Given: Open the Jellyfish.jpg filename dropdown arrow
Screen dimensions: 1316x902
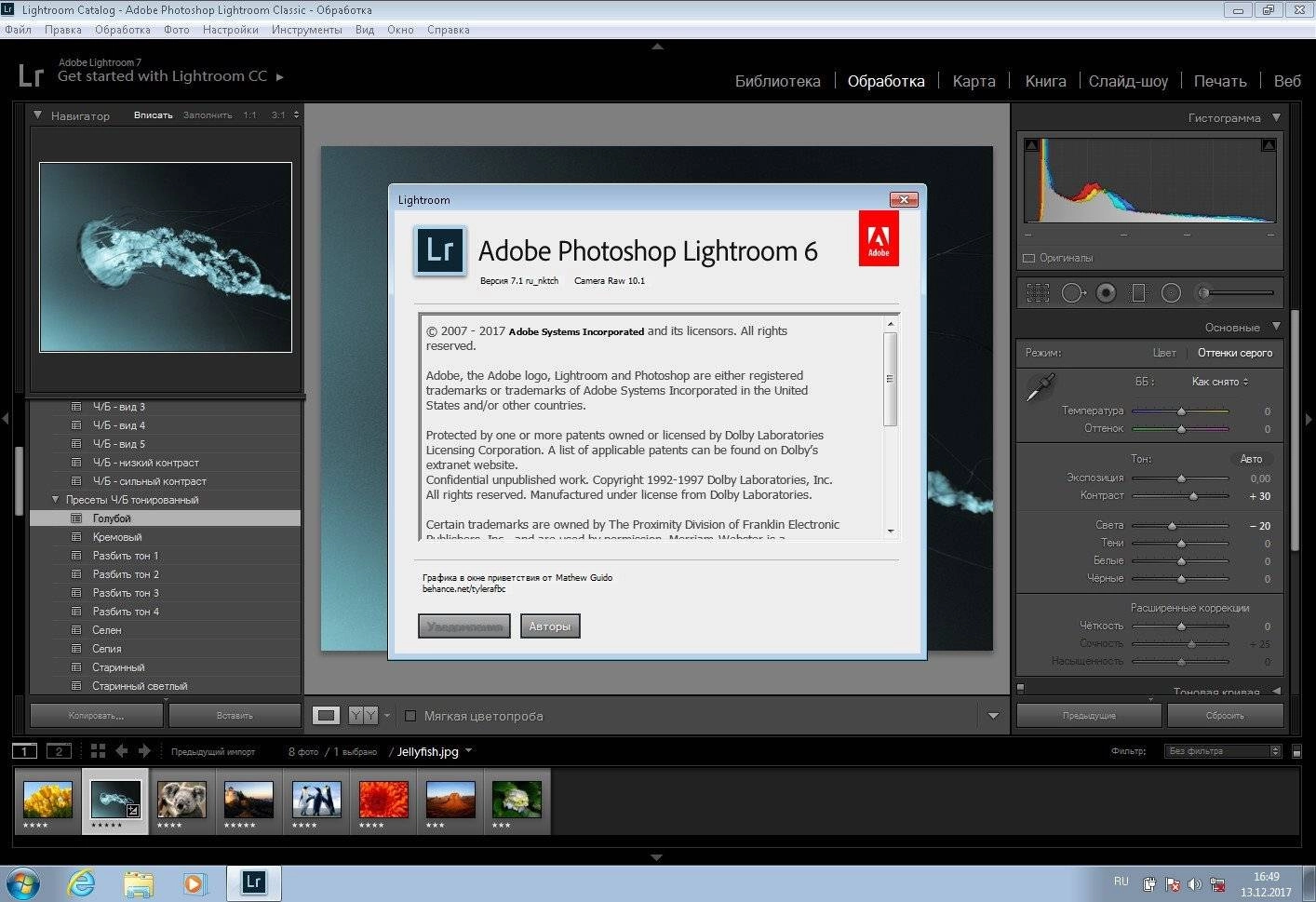Looking at the screenshot, I should [468, 751].
